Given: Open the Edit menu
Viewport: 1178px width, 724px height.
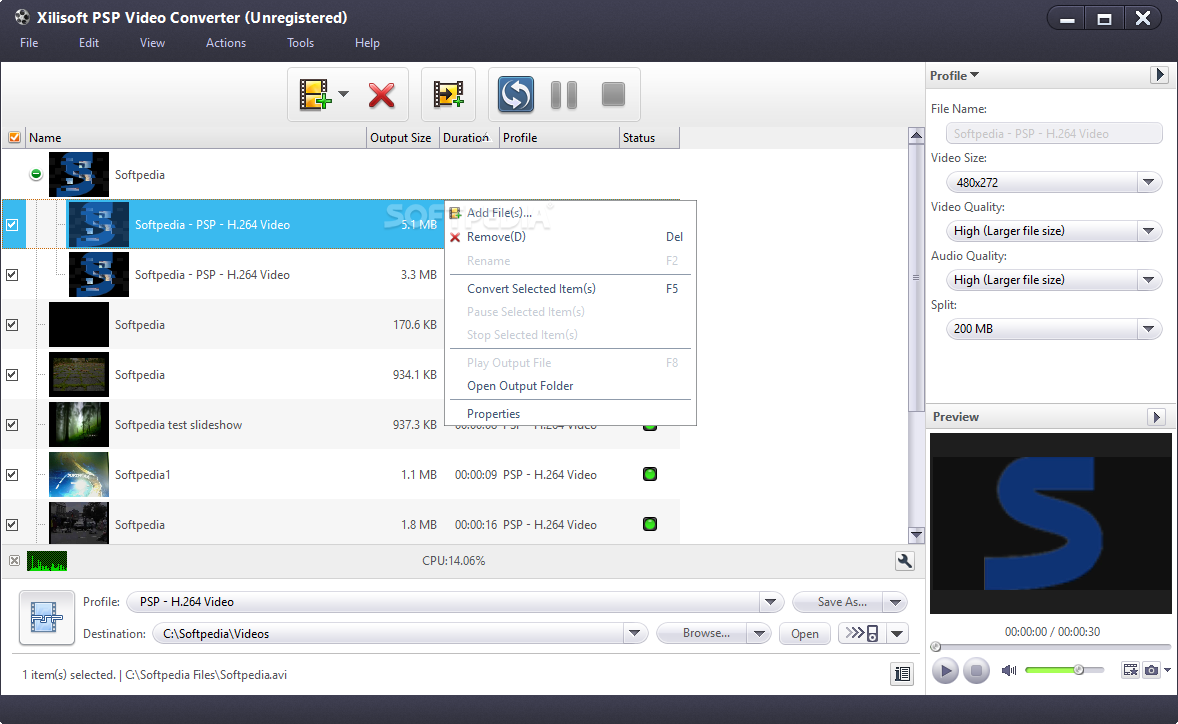Looking at the screenshot, I should pos(89,43).
